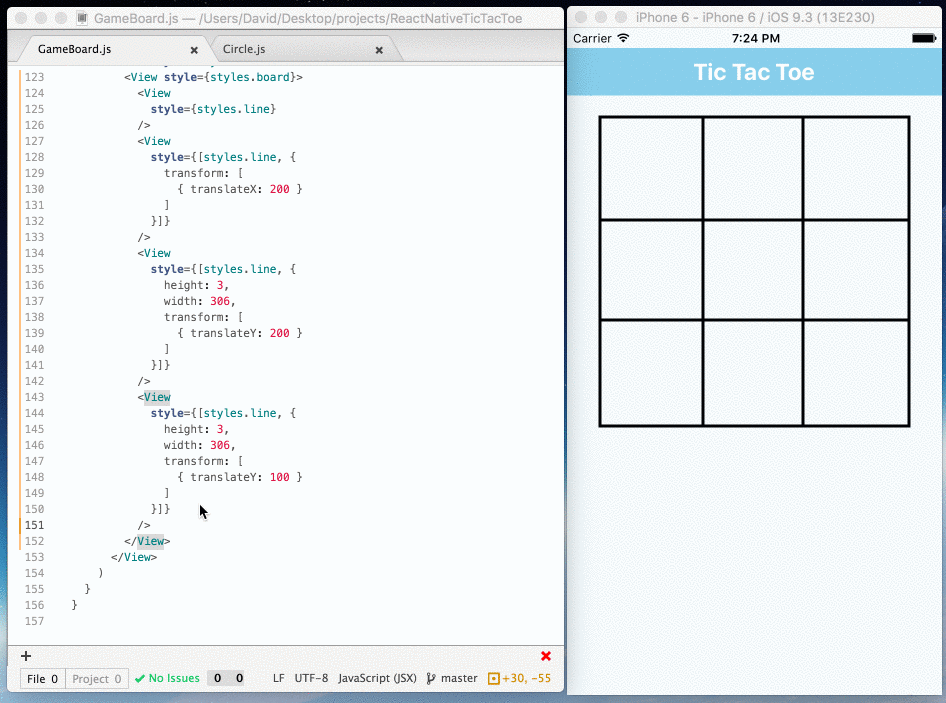Change the UTF-8 file encoding
This screenshot has width=946, height=703.
(x=311, y=678)
